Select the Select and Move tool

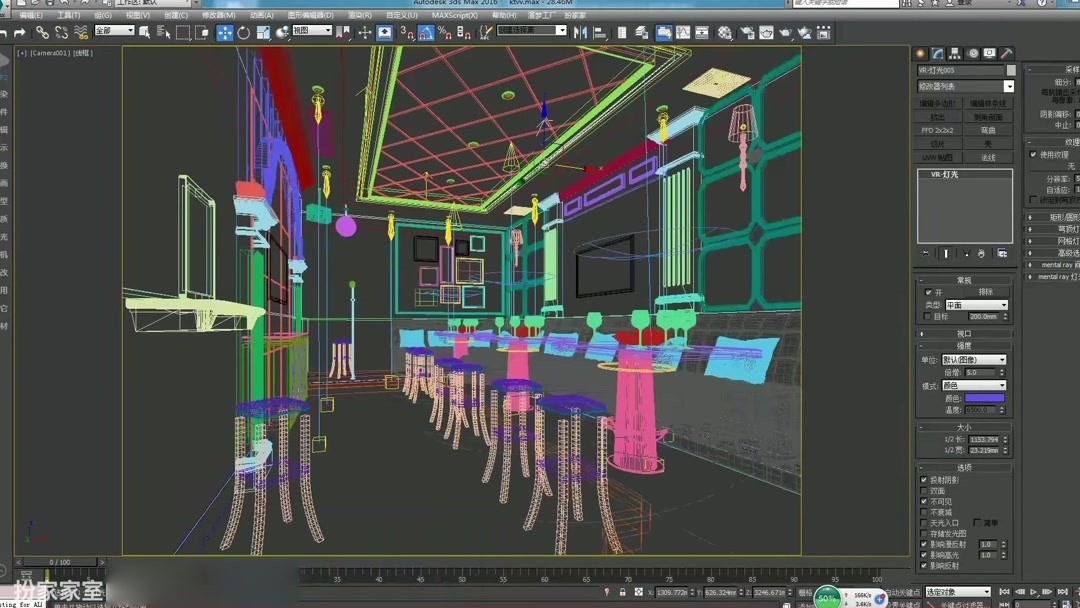pos(225,33)
